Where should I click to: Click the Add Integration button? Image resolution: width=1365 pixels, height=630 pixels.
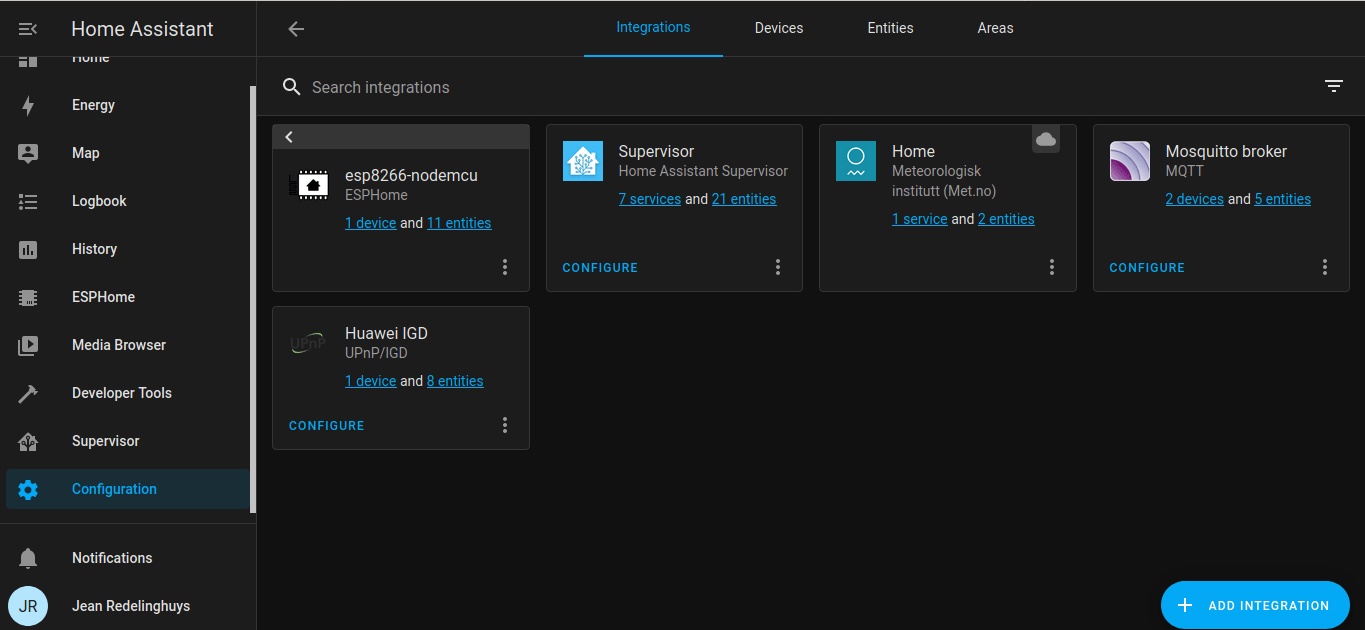(x=1255, y=605)
